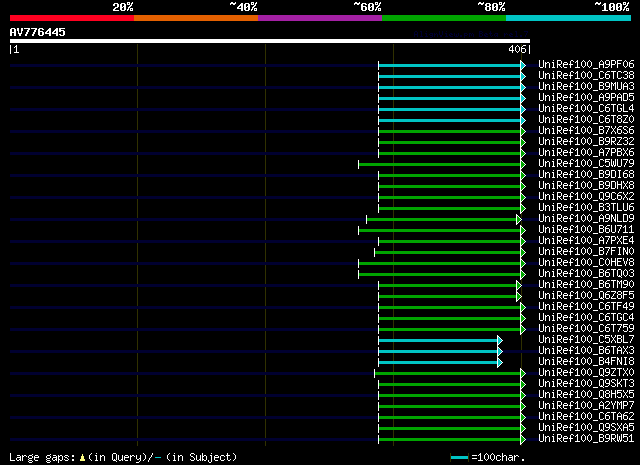Select the UniRef100_C6T759 label
This screenshot has height=465, width=640.
(x=586, y=329)
